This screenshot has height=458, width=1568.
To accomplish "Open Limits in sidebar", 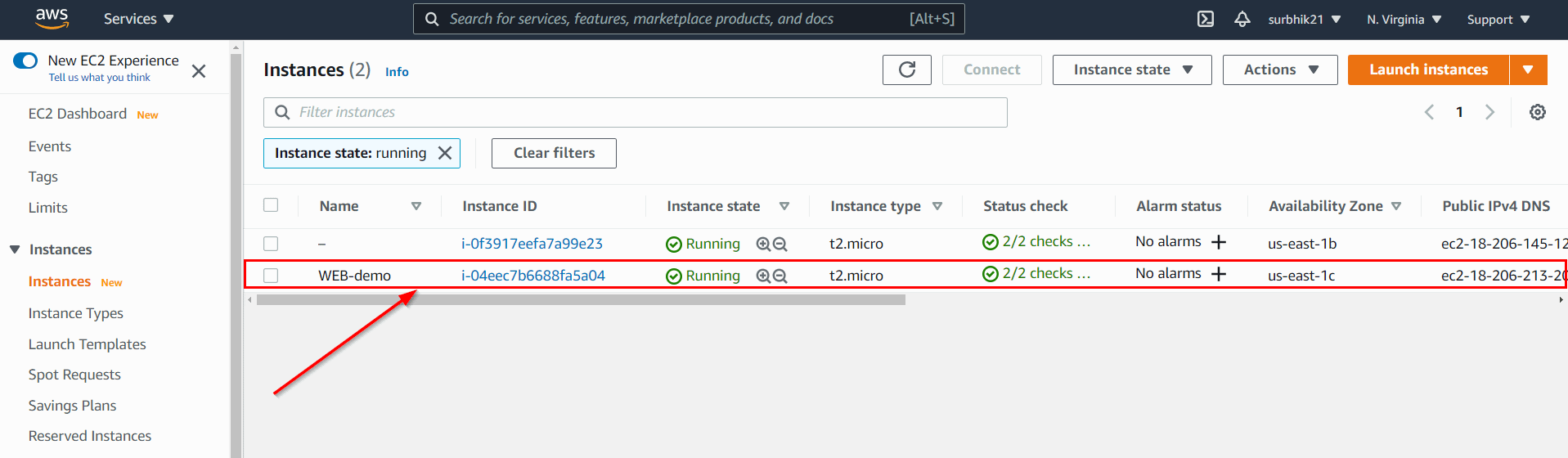I will click(x=47, y=208).
